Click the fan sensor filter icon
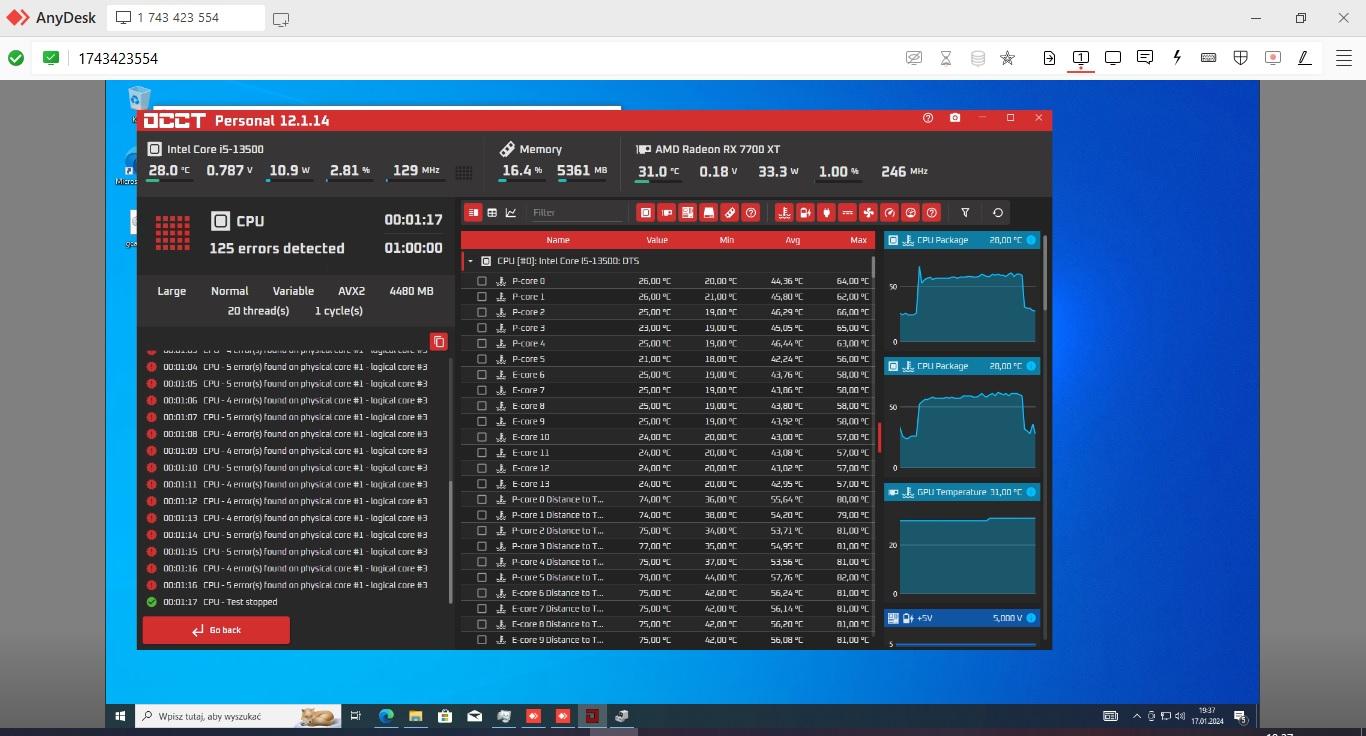 point(868,213)
